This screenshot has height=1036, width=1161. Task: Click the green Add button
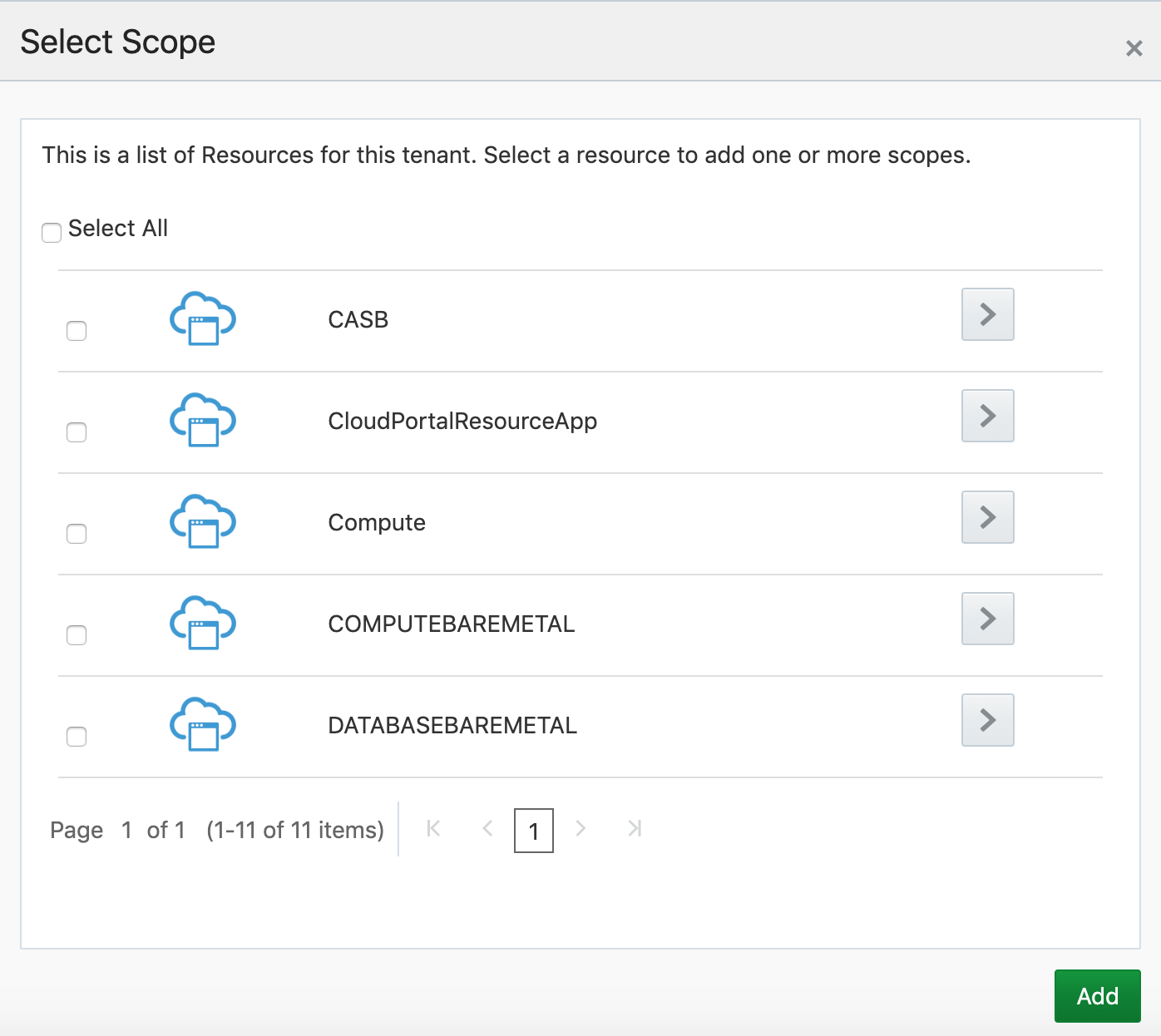point(1098,996)
